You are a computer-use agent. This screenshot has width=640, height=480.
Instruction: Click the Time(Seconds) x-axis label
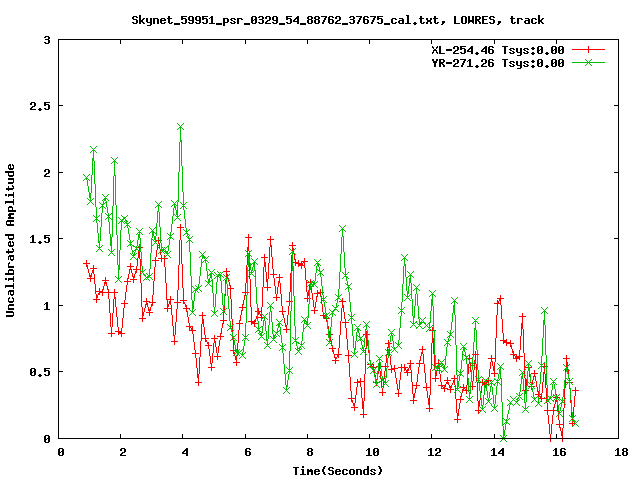click(x=338, y=471)
